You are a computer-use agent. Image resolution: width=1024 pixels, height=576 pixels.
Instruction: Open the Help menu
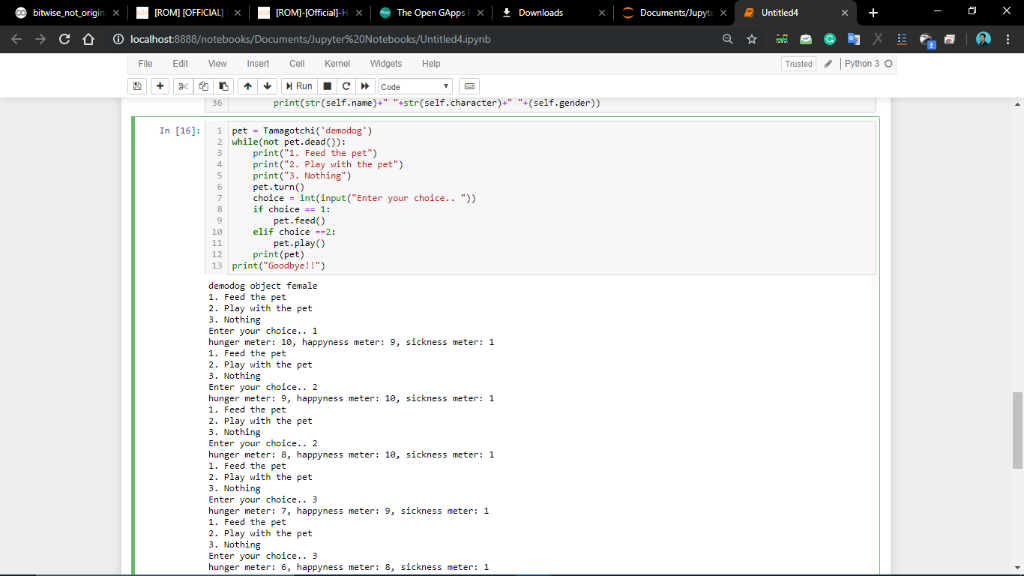click(x=431, y=64)
